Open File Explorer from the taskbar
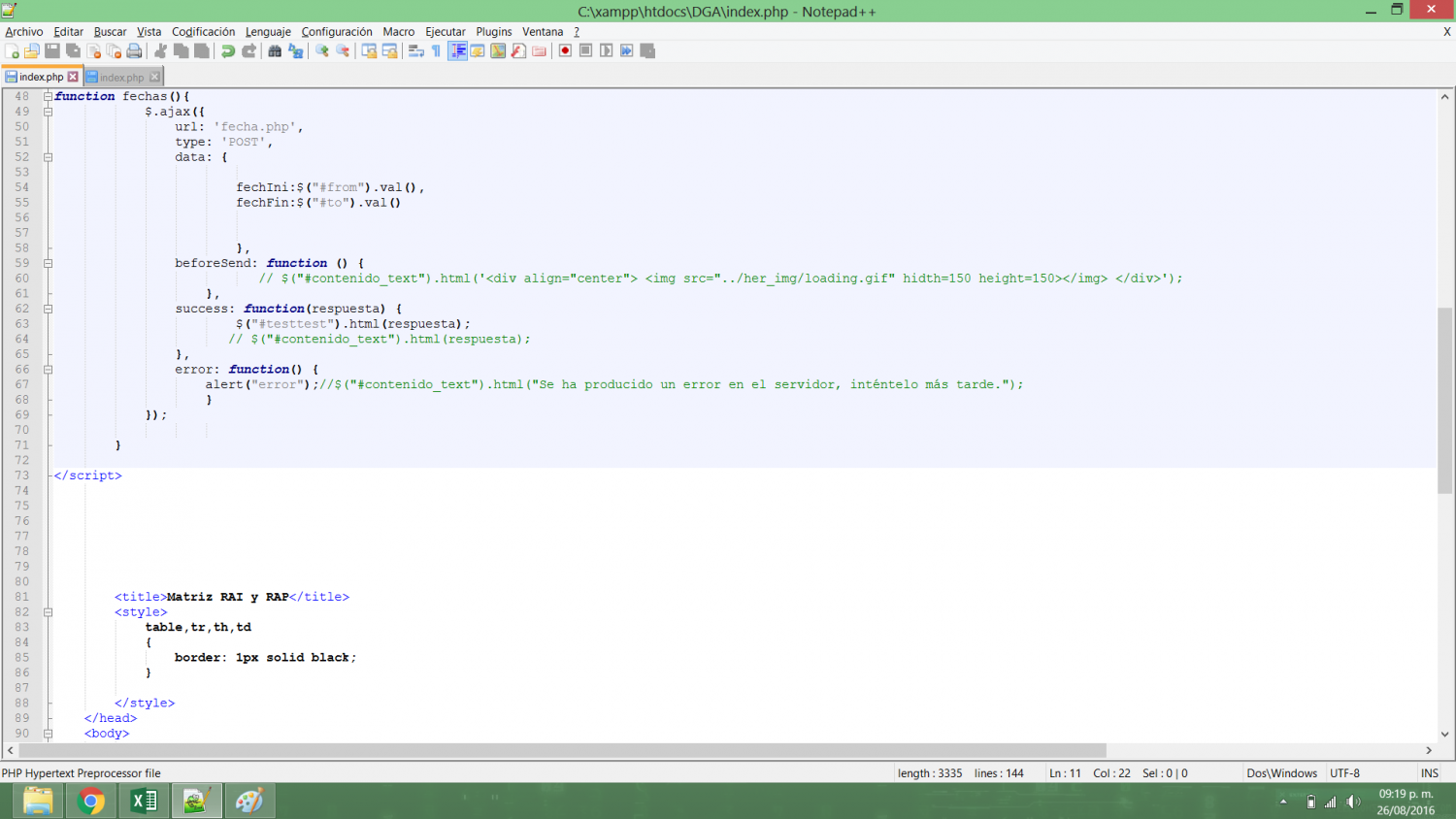The width and height of the screenshot is (1456, 819). [38, 801]
